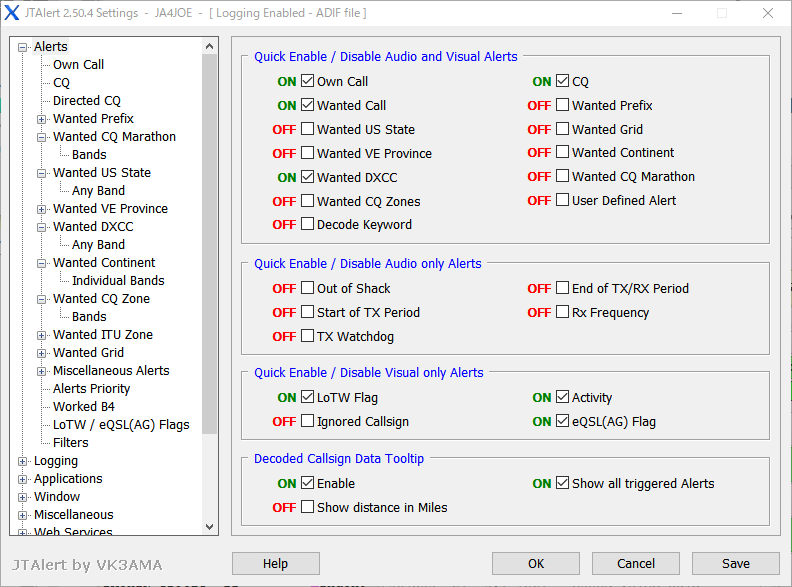Expand the Wanted Grid tree expander

(x=41, y=353)
